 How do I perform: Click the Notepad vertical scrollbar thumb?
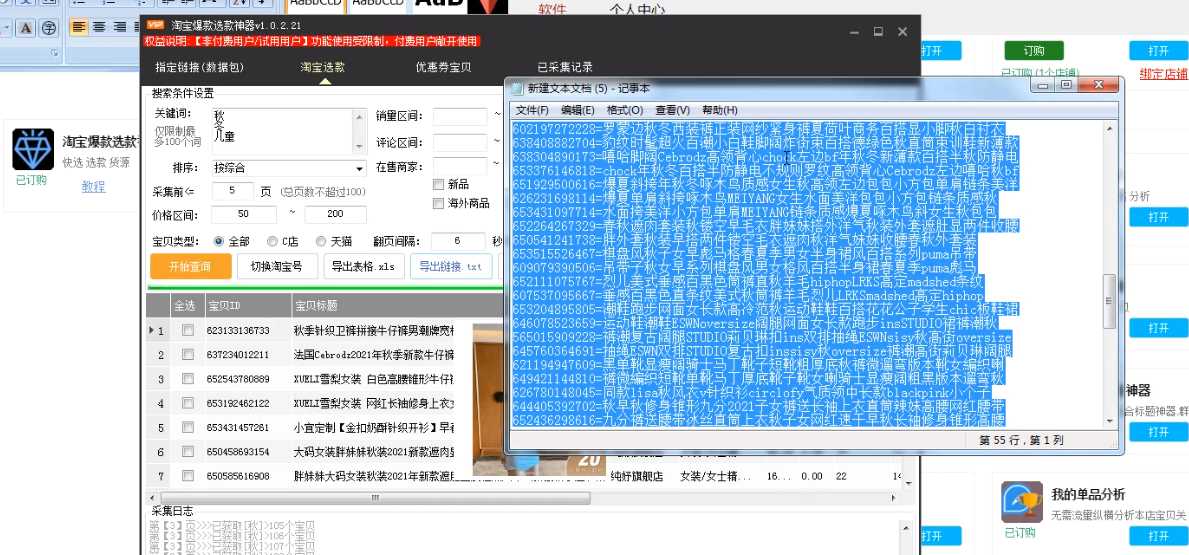[x=1110, y=302]
